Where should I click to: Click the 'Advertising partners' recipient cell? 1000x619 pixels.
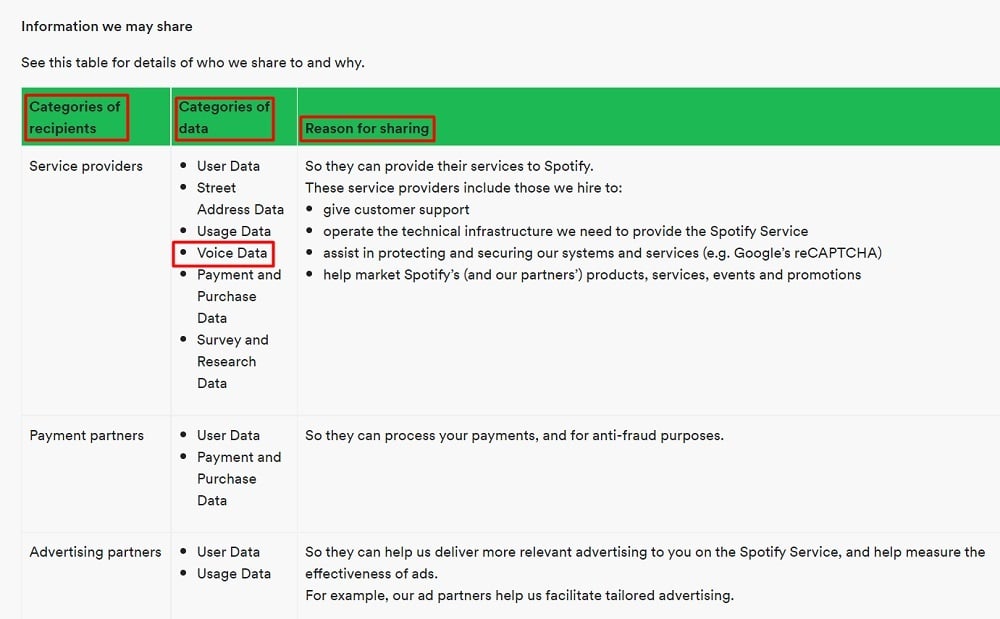point(96,552)
